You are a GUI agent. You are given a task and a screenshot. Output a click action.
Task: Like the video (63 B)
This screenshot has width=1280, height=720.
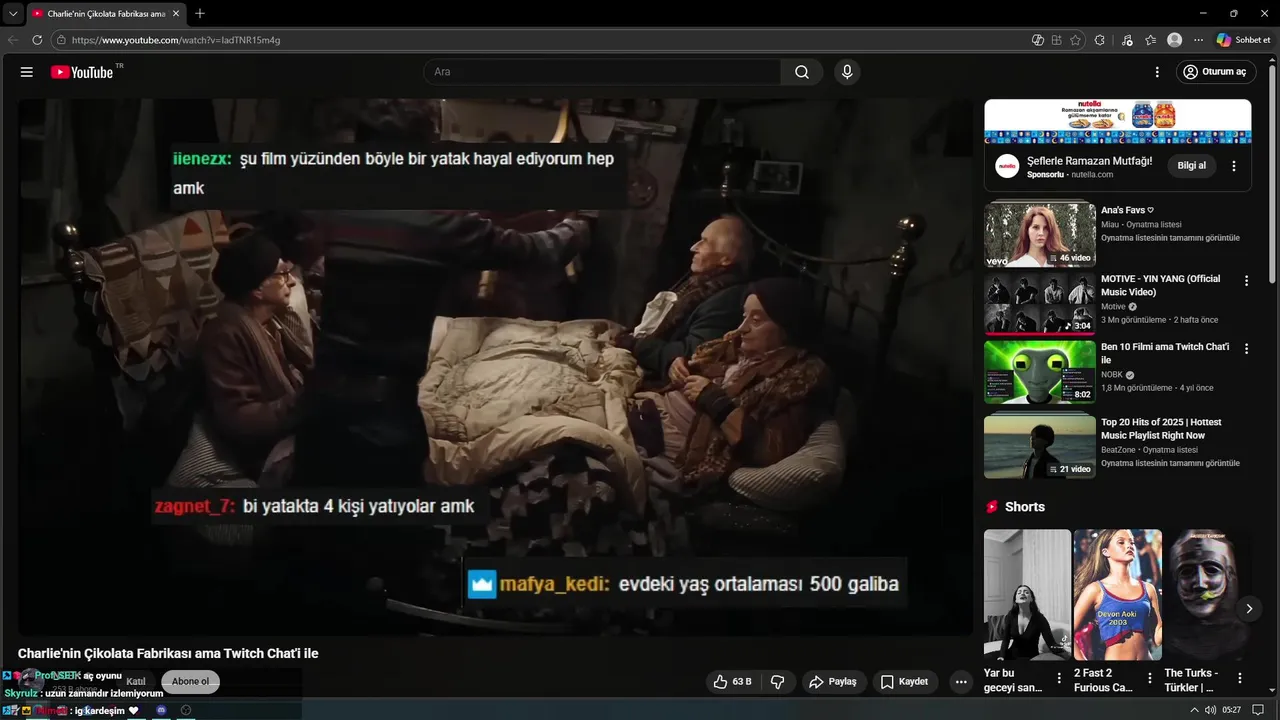(732, 682)
